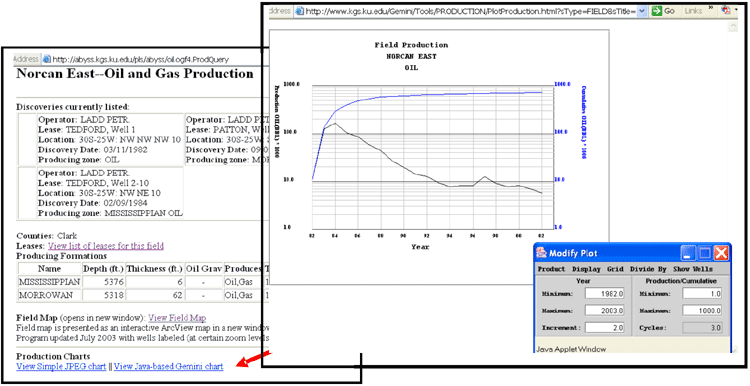Click page icon in Gemini address bar
This screenshot has width=750, height=386.
[300, 11]
